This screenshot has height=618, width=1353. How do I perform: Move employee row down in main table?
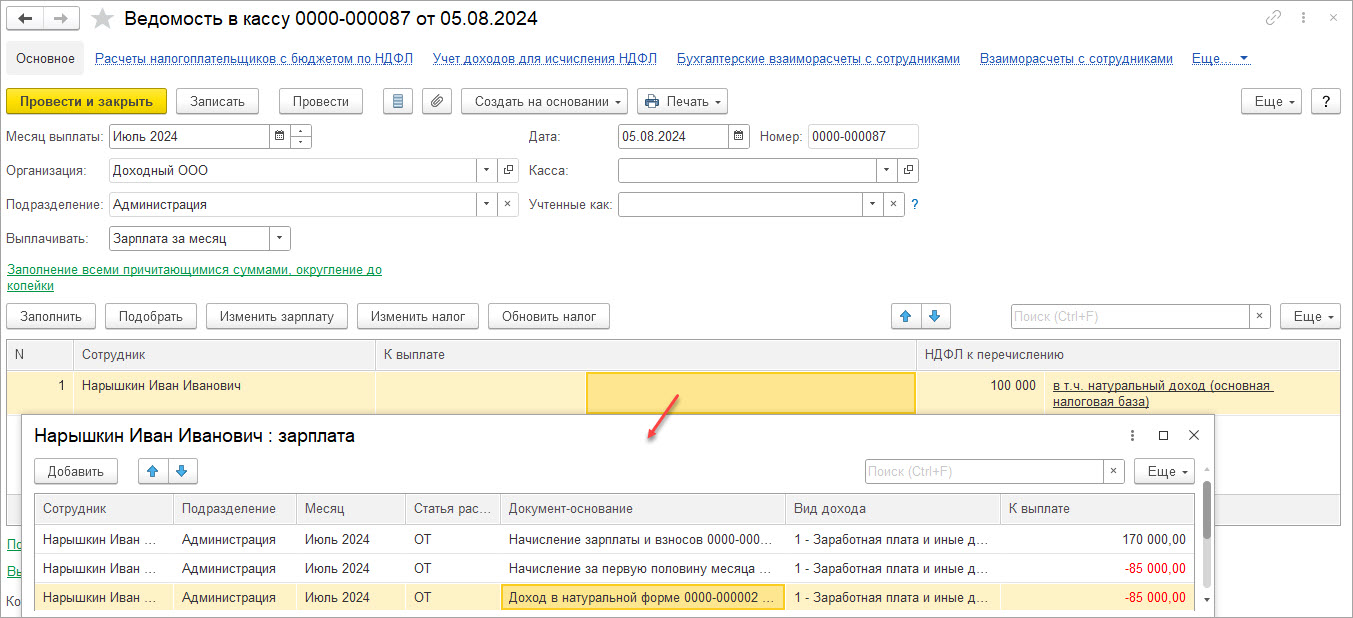click(935, 316)
